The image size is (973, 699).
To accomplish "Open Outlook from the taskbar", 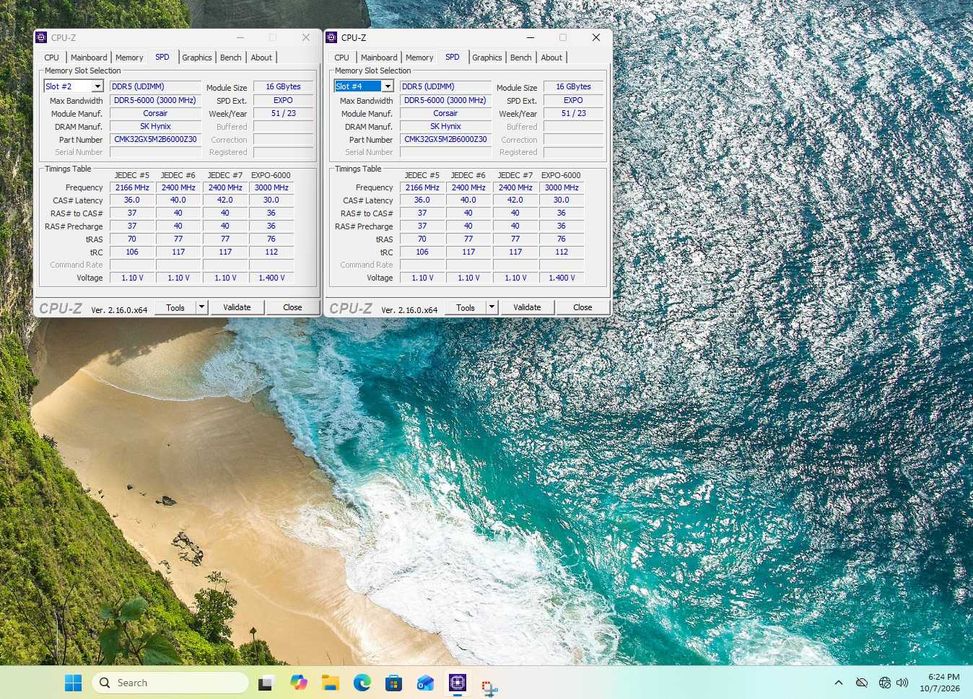I will [x=426, y=683].
